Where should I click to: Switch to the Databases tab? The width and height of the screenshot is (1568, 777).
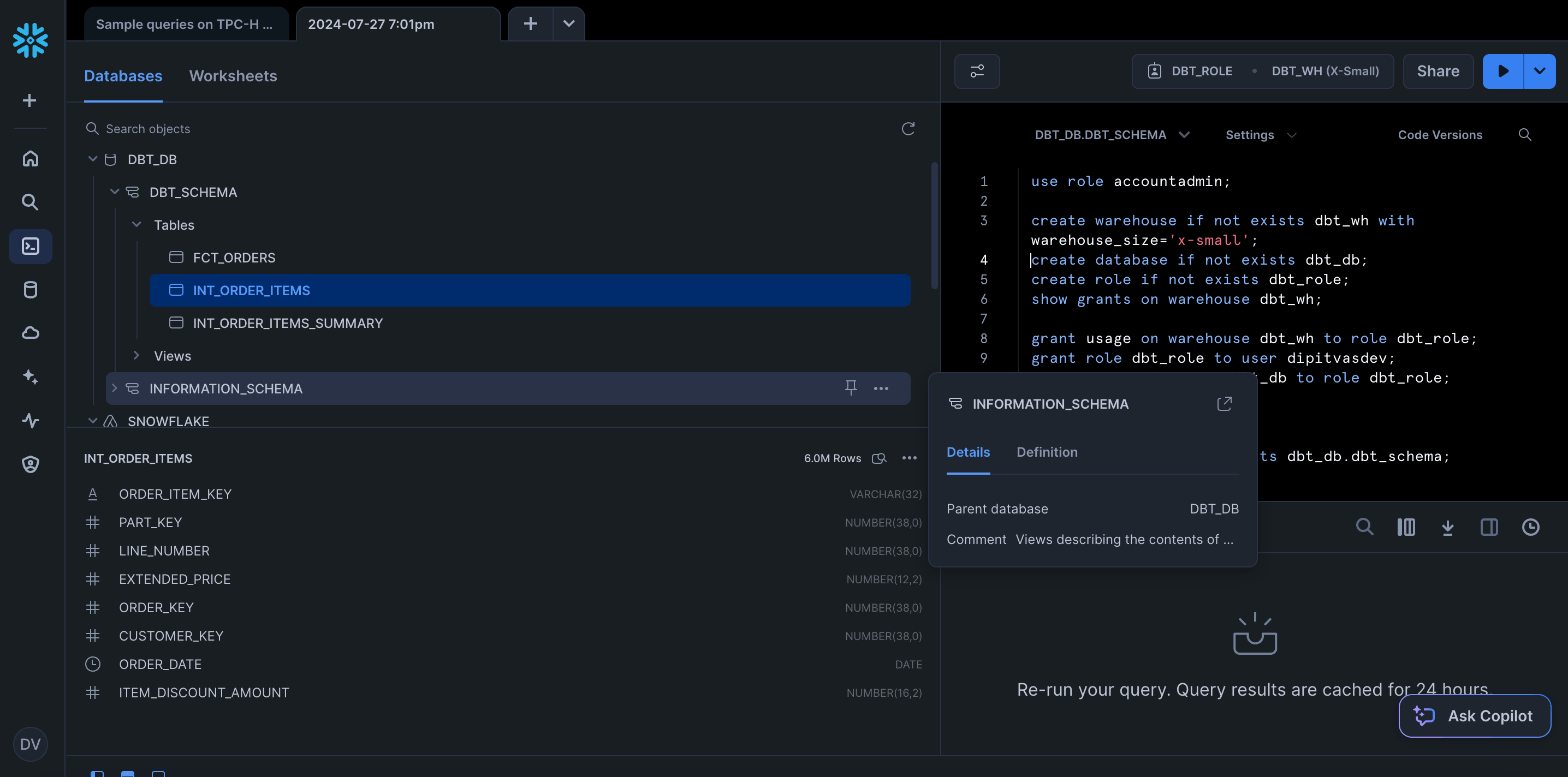click(x=123, y=75)
